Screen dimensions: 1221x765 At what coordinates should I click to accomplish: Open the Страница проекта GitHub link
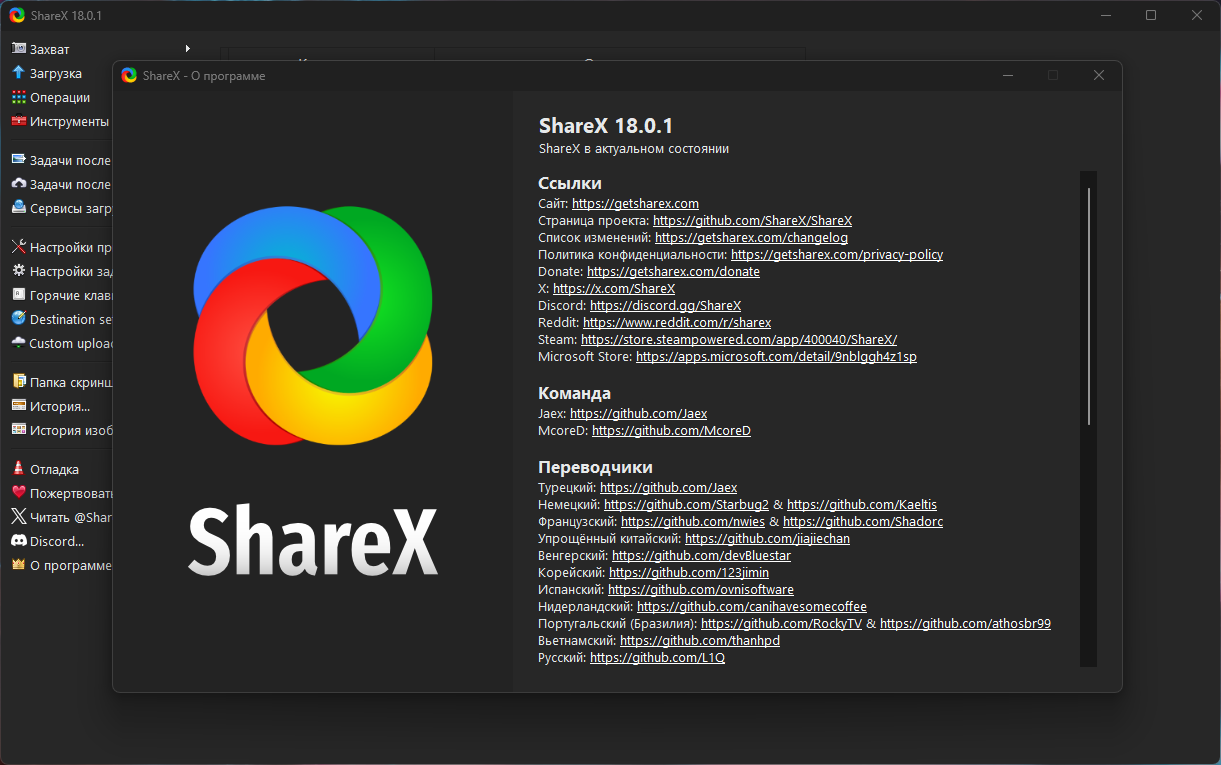click(x=752, y=220)
